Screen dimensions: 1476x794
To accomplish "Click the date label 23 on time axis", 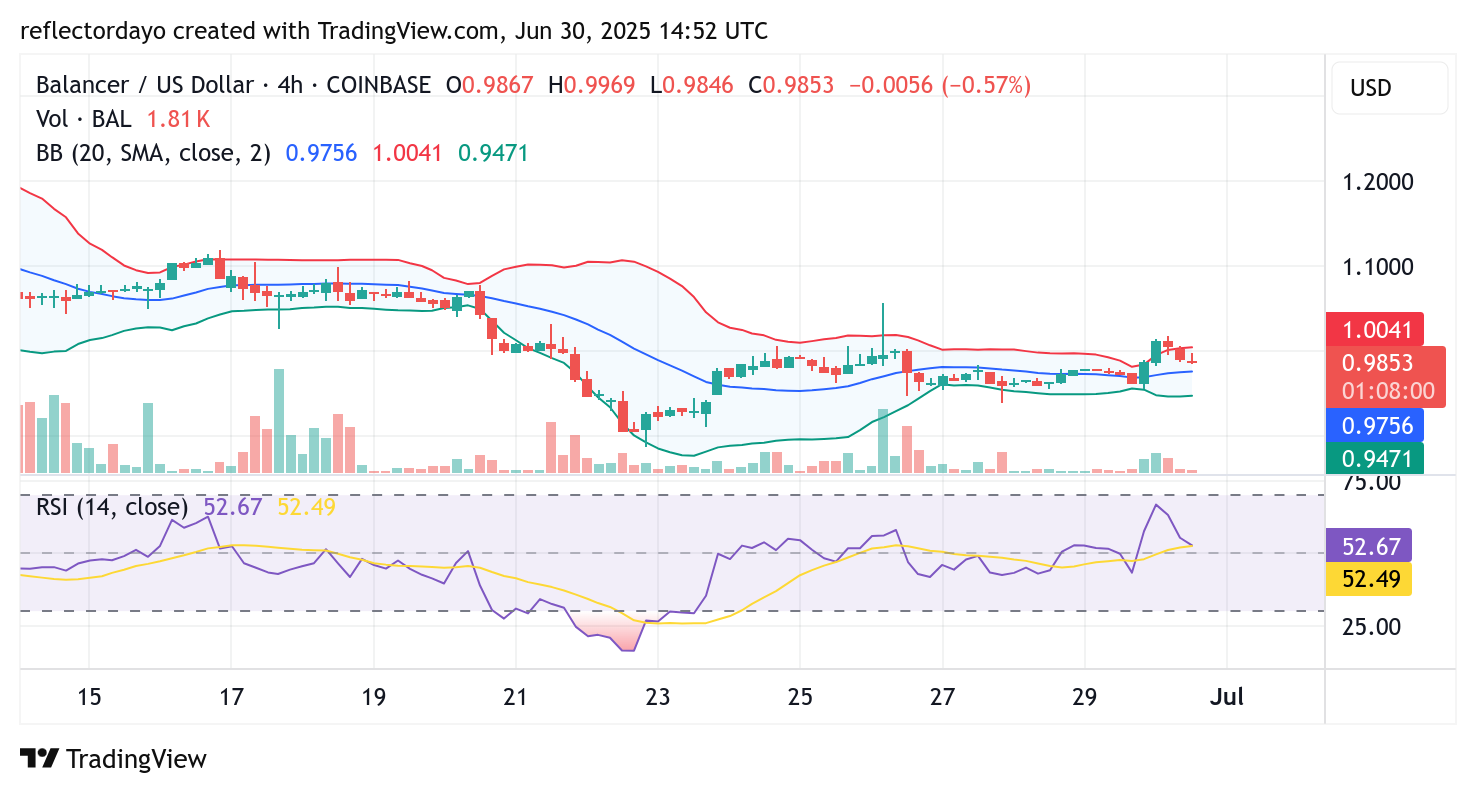I will click(x=658, y=697).
